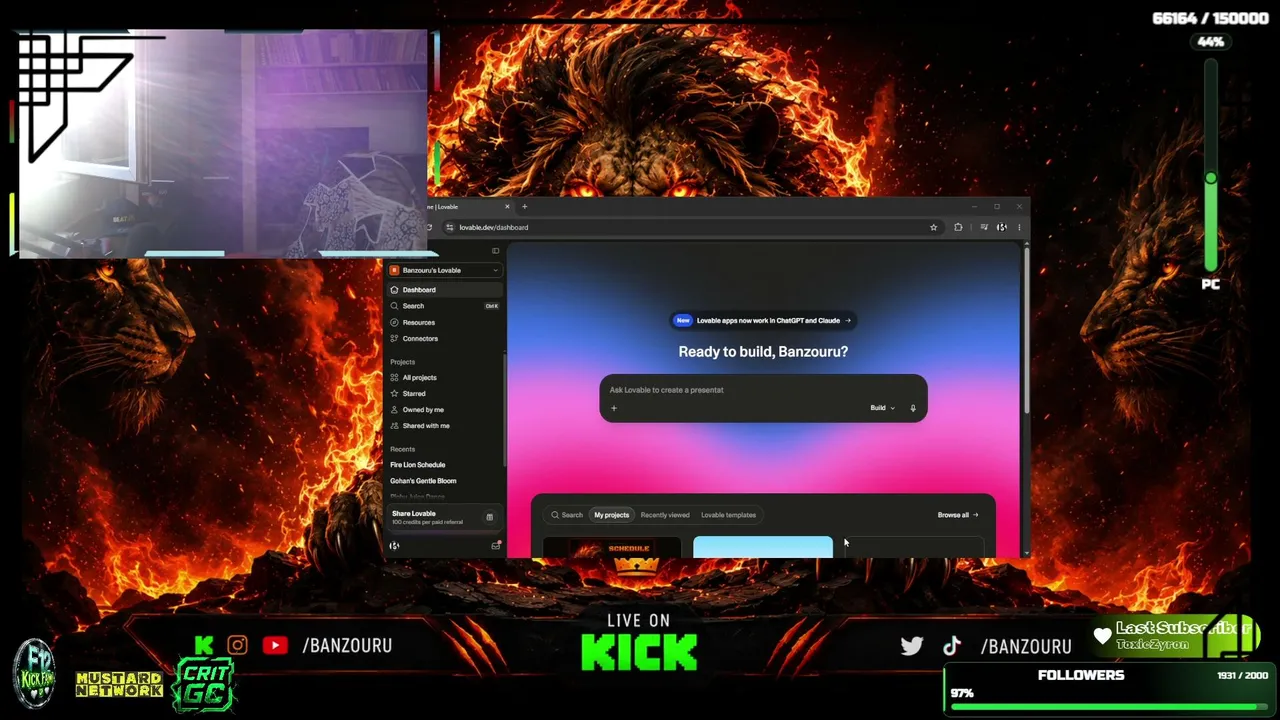Viewport: 1280px width, 720px height.
Task: Show All projects in the sidebar
Action: (x=444, y=377)
